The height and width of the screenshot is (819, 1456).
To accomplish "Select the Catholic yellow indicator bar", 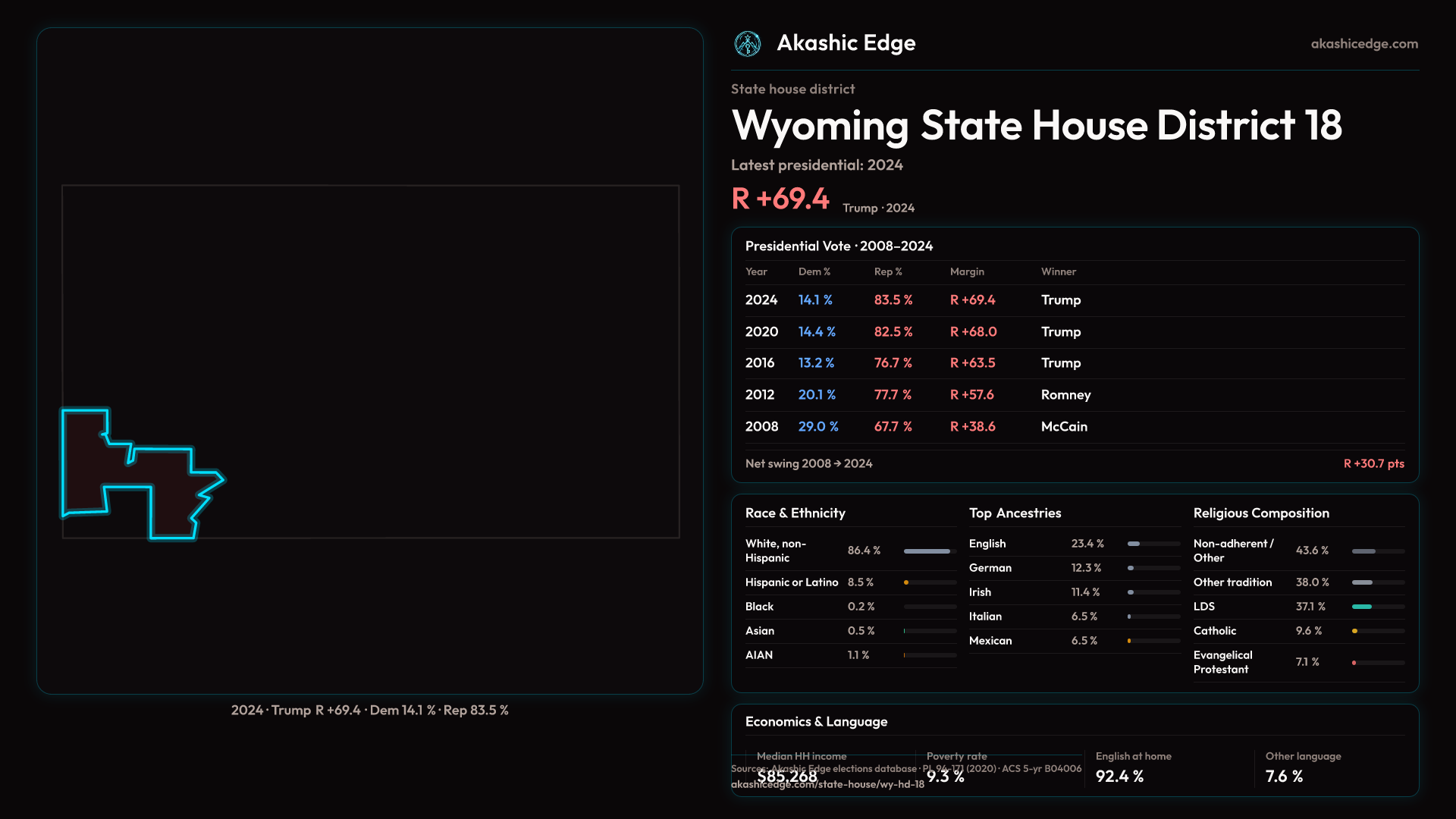I will pyautogui.click(x=1355, y=631).
